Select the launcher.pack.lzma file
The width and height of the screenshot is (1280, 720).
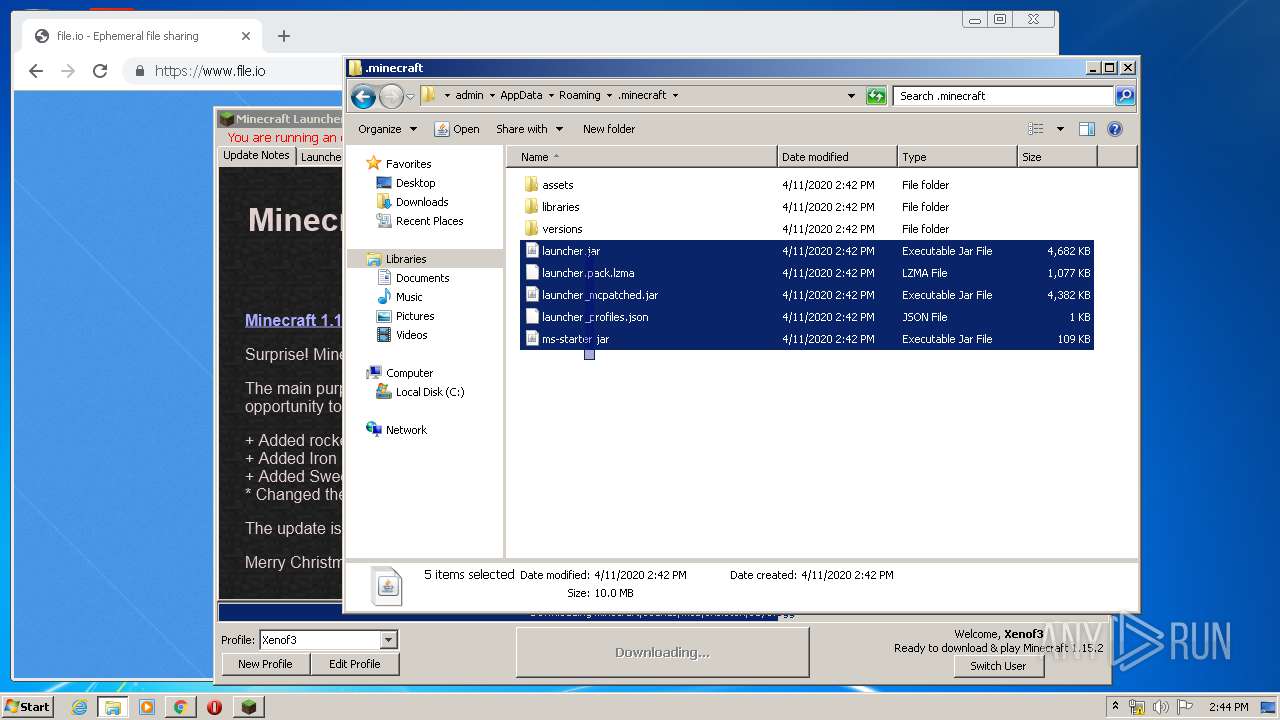807,273
